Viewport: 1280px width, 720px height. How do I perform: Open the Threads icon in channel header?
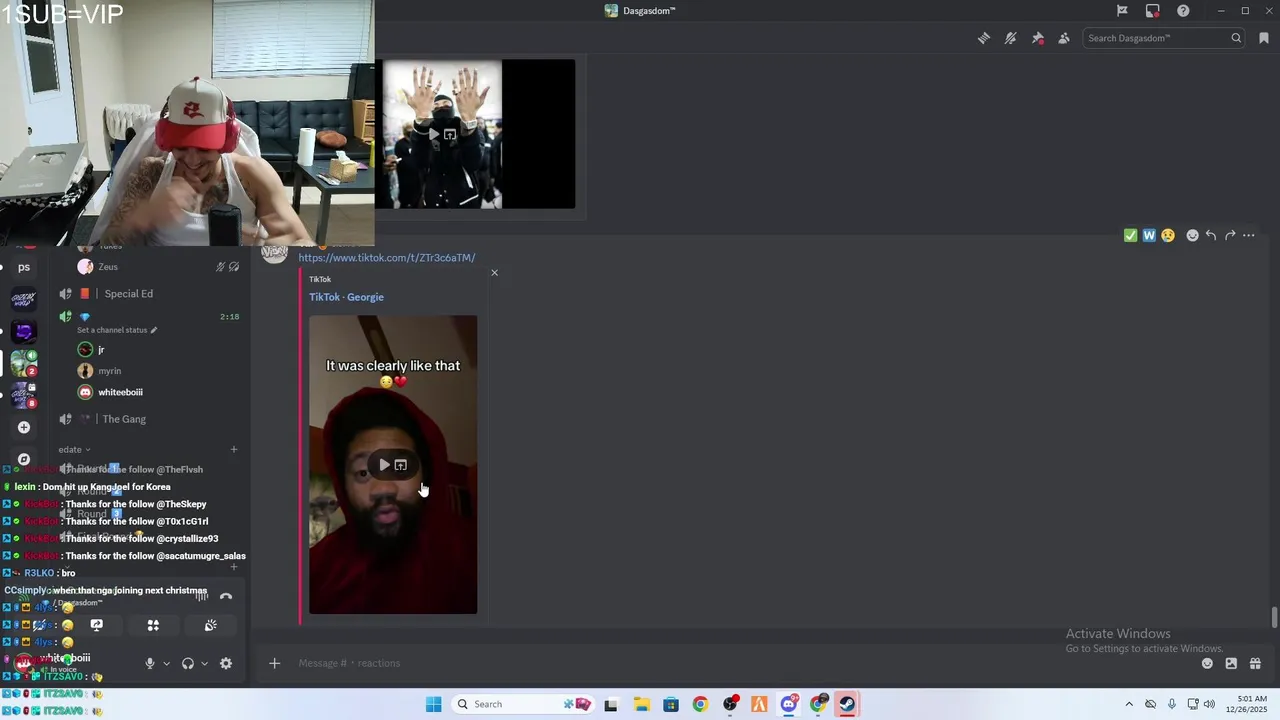[984, 38]
